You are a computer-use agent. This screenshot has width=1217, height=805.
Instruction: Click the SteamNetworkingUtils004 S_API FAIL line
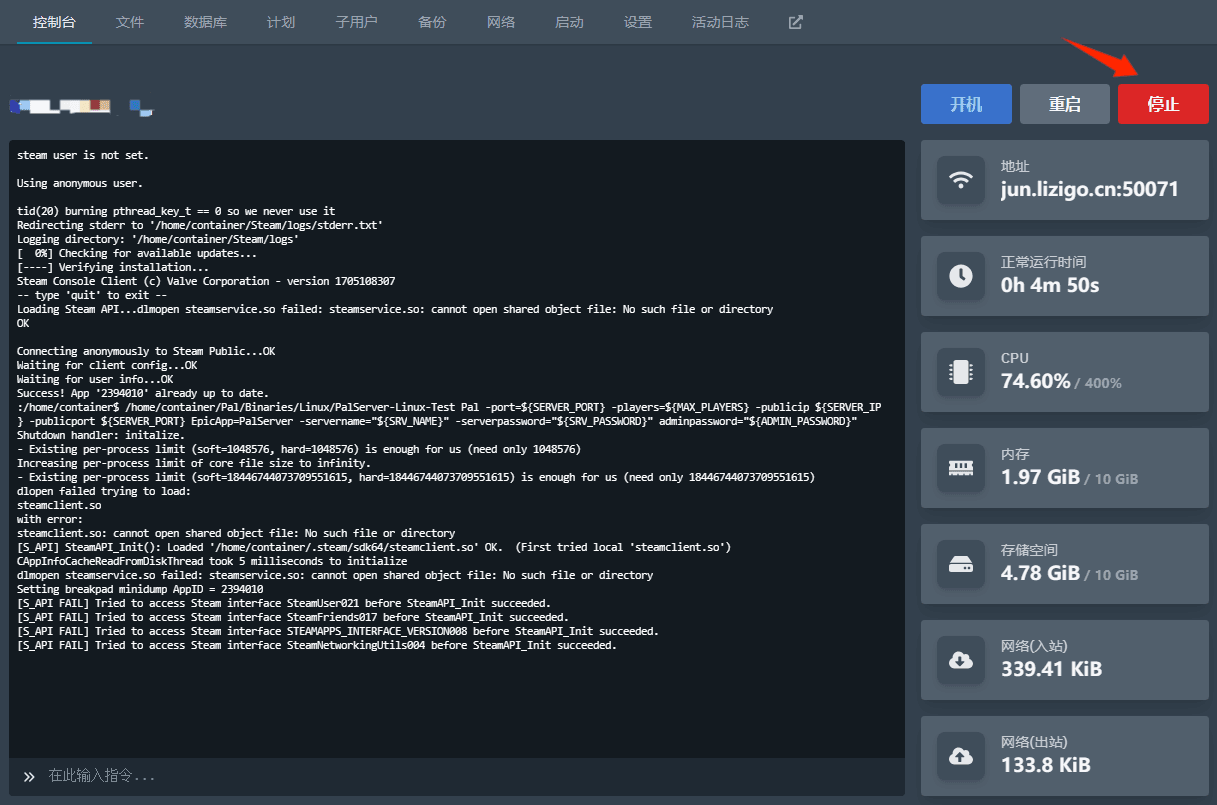[x=317, y=645]
